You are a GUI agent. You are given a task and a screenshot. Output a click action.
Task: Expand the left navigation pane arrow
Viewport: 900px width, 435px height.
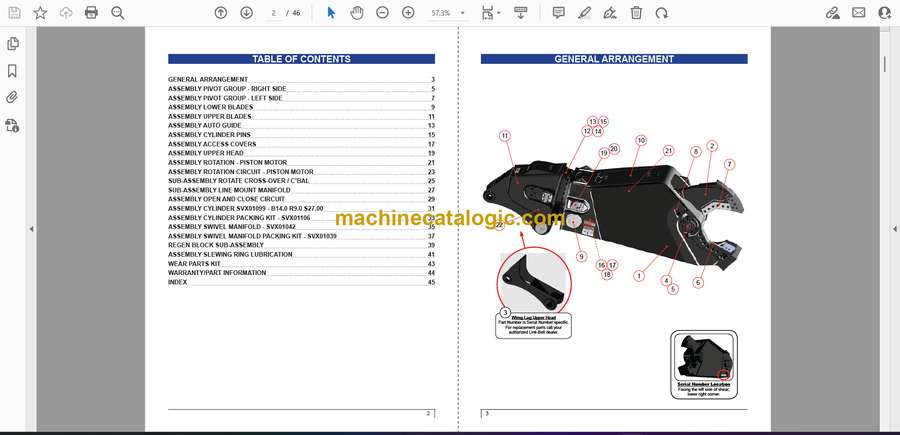tap(32, 229)
